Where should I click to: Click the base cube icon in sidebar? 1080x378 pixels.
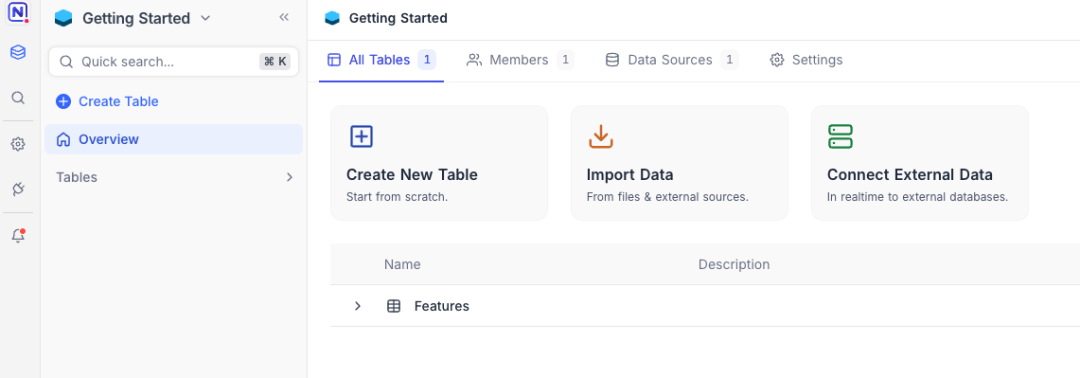coord(63,19)
